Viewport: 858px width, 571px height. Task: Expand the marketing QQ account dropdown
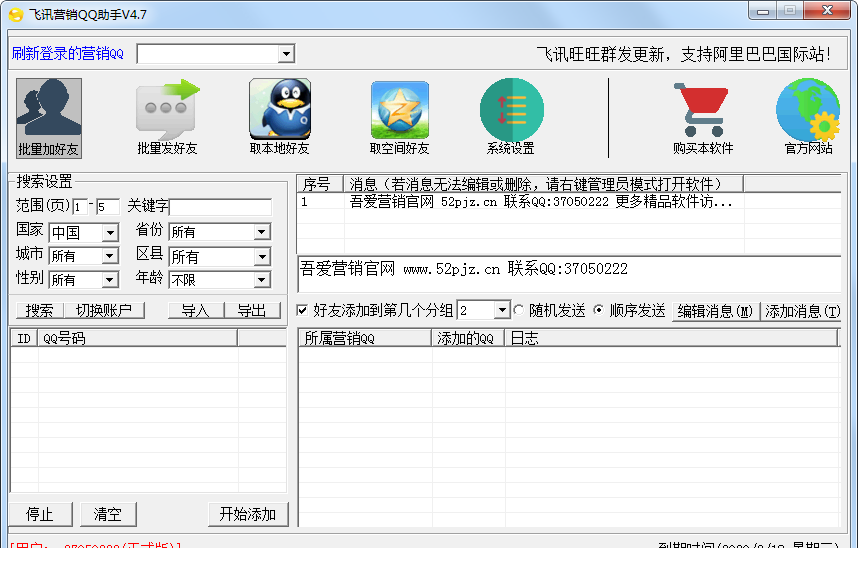click(x=286, y=54)
